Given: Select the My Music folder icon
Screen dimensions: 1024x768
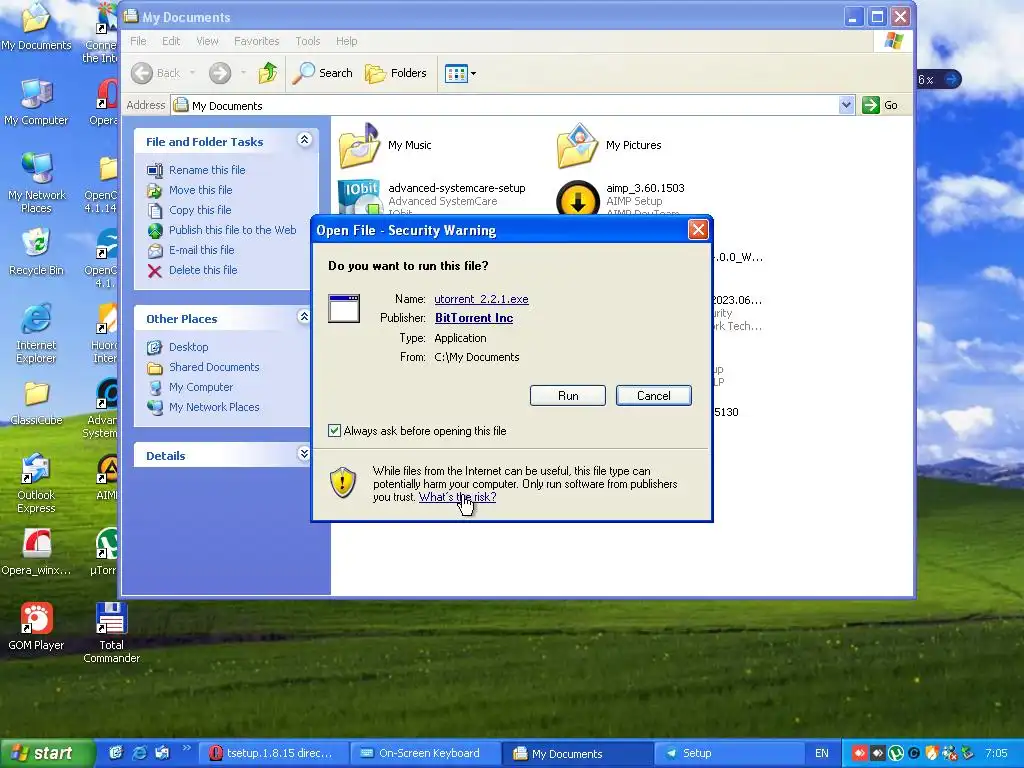Looking at the screenshot, I should click(x=359, y=145).
